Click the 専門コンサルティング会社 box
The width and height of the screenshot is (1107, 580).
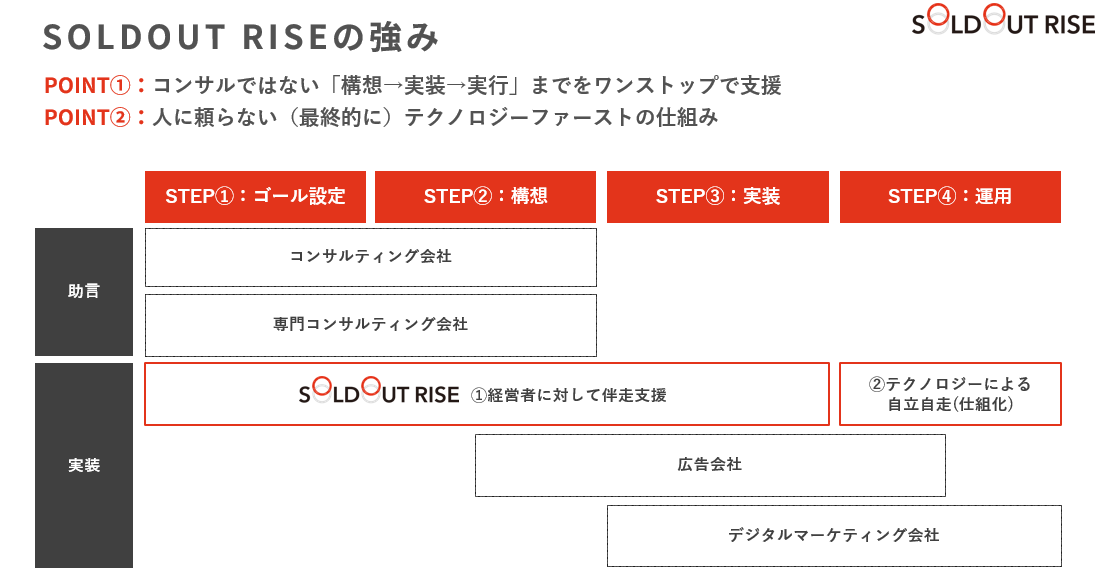pos(371,325)
